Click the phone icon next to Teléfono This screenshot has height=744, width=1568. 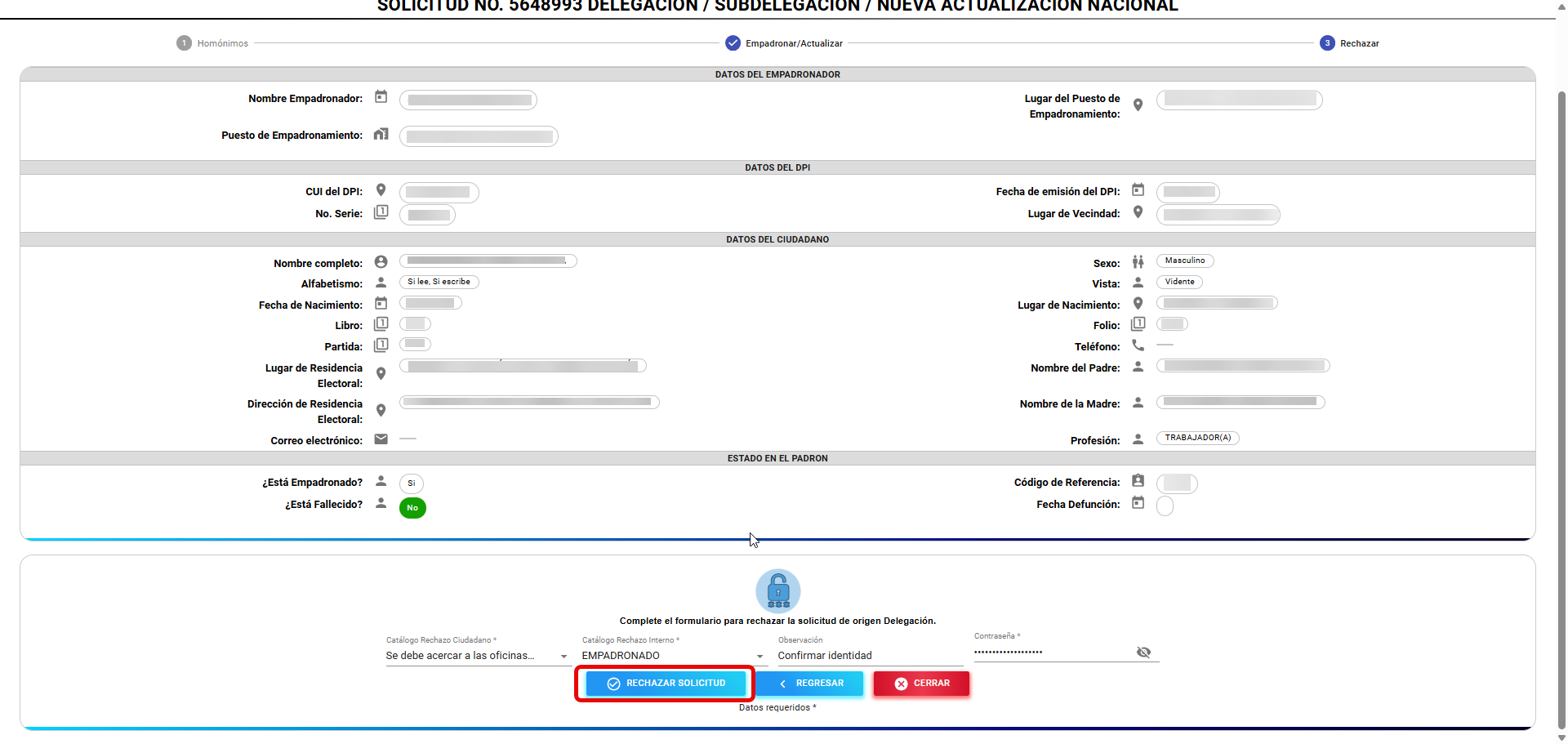pos(1138,345)
